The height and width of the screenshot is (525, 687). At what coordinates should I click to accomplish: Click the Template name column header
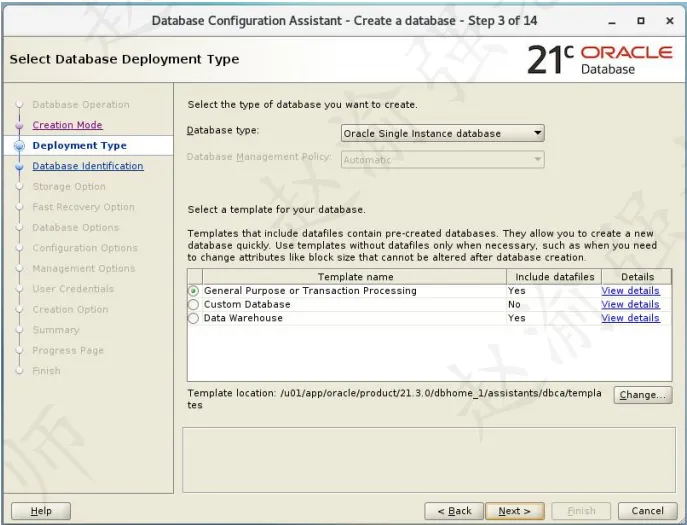(354, 277)
